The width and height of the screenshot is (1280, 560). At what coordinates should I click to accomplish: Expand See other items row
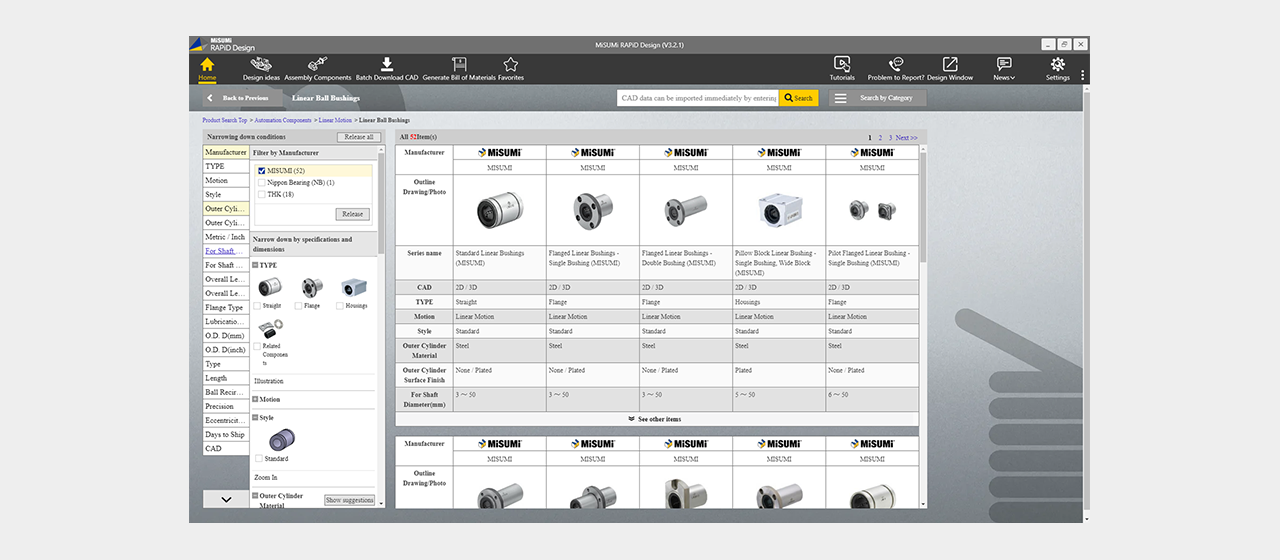[x=656, y=419]
